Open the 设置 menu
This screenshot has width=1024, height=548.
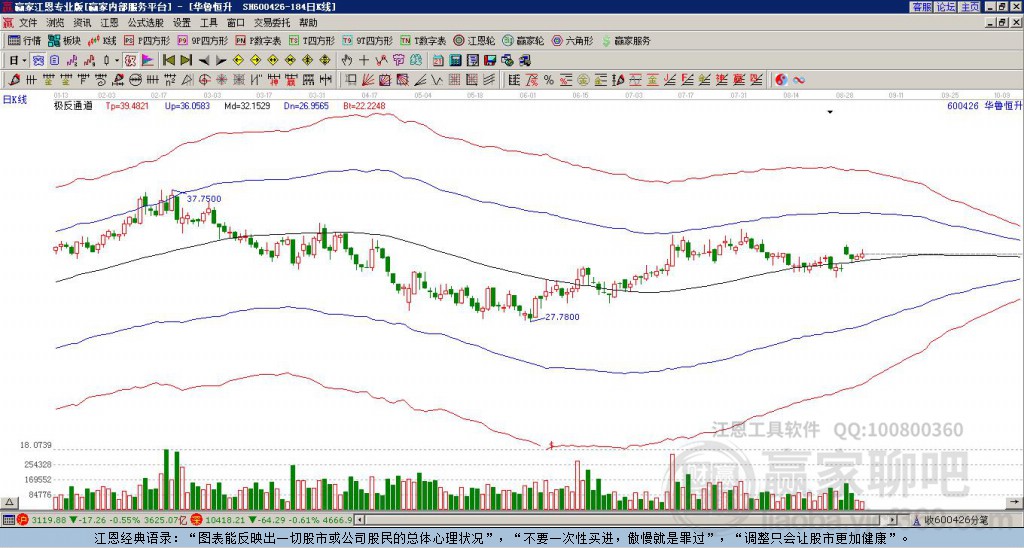tap(182, 23)
